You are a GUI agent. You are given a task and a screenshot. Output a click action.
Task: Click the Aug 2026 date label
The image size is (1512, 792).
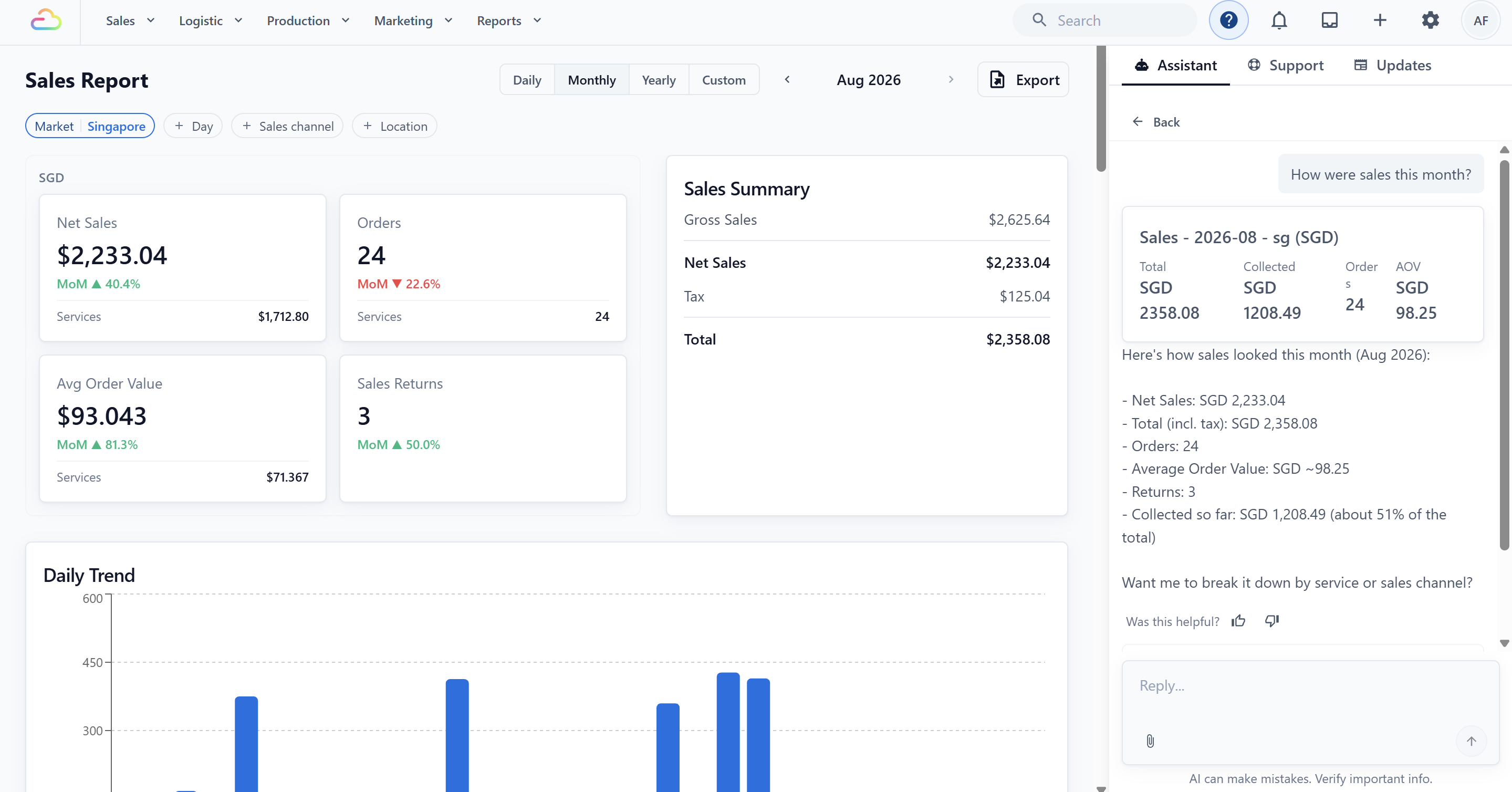coord(869,80)
